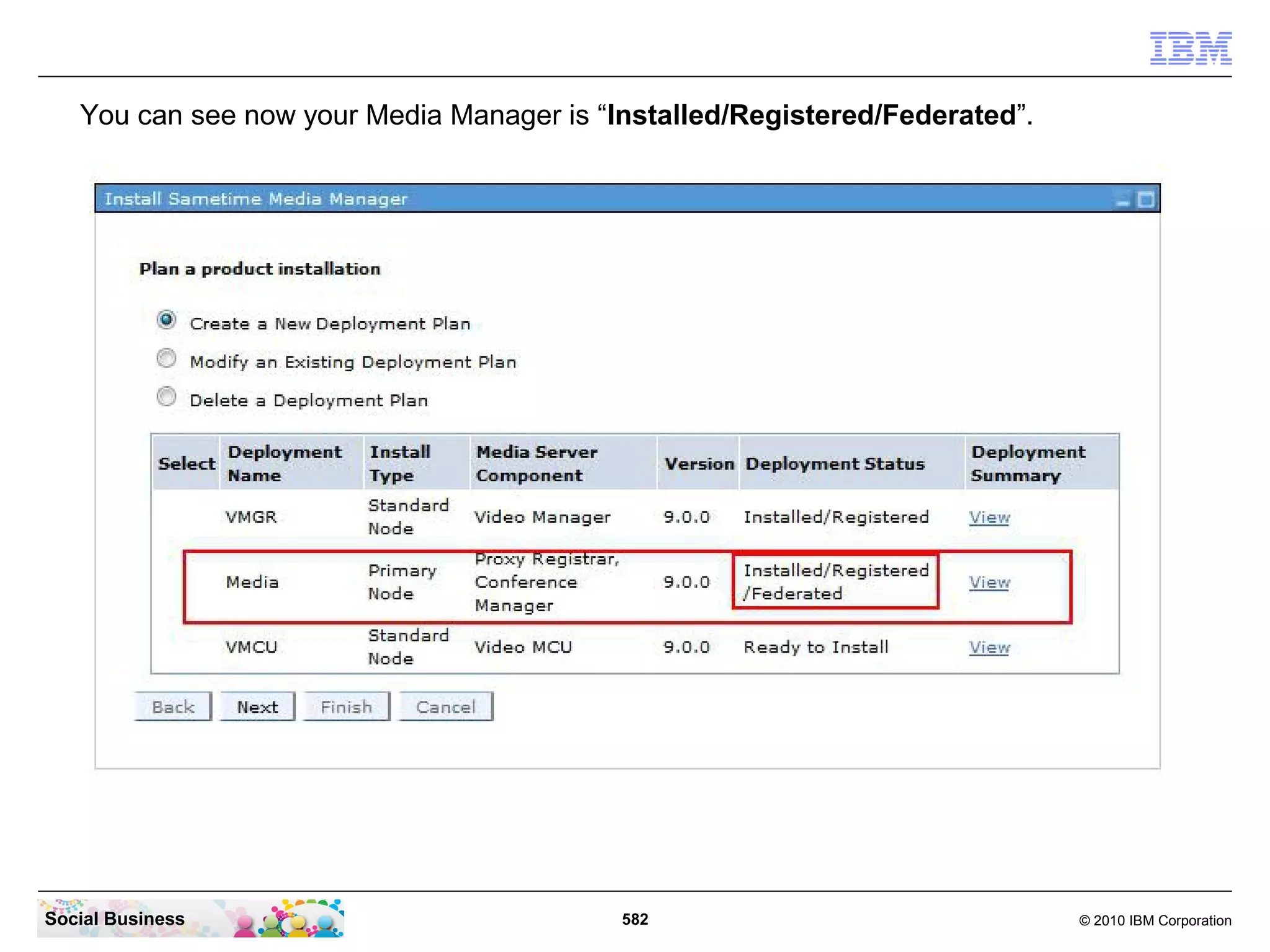Click the IBM logo

coord(1191,48)
